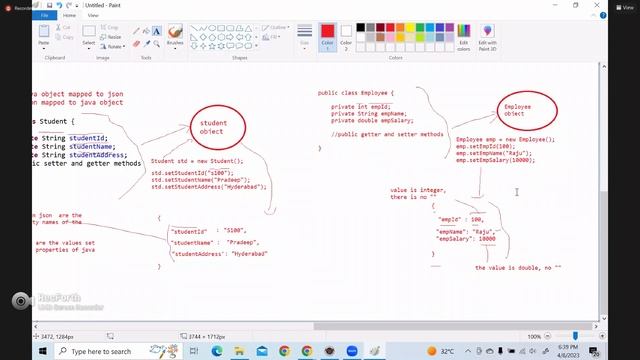Open Edit colors dialog
Viewport: 640px width, 360px height.
464,38
